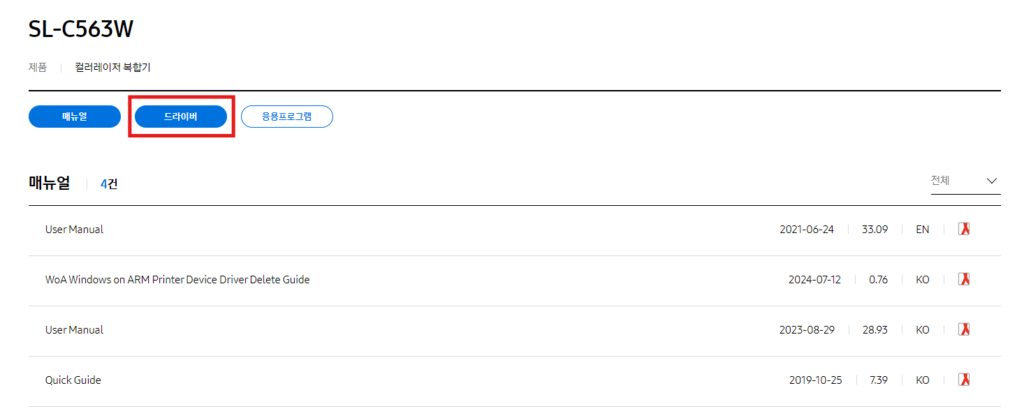Viewport: 1024px width, 418px height.
Task: Open PDF icon for 2023-08-29 User Manual
Action: [x=965, y=329]
